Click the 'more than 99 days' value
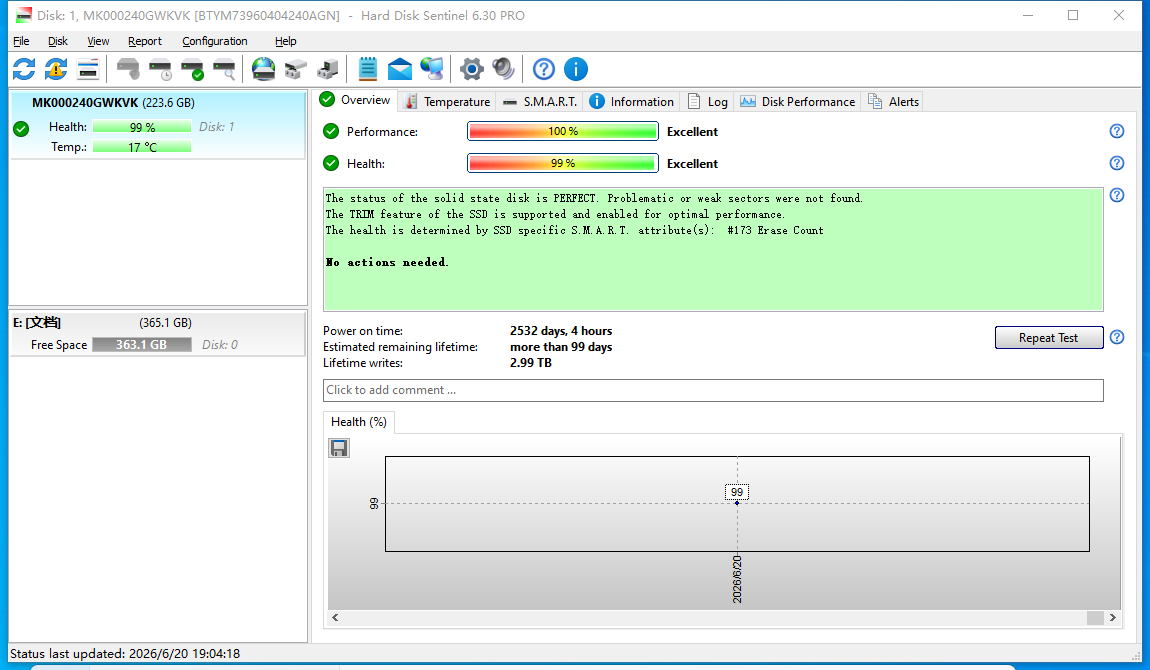Image resolution: width=1150 pixels, height=670 pixels. pos(561,347)
